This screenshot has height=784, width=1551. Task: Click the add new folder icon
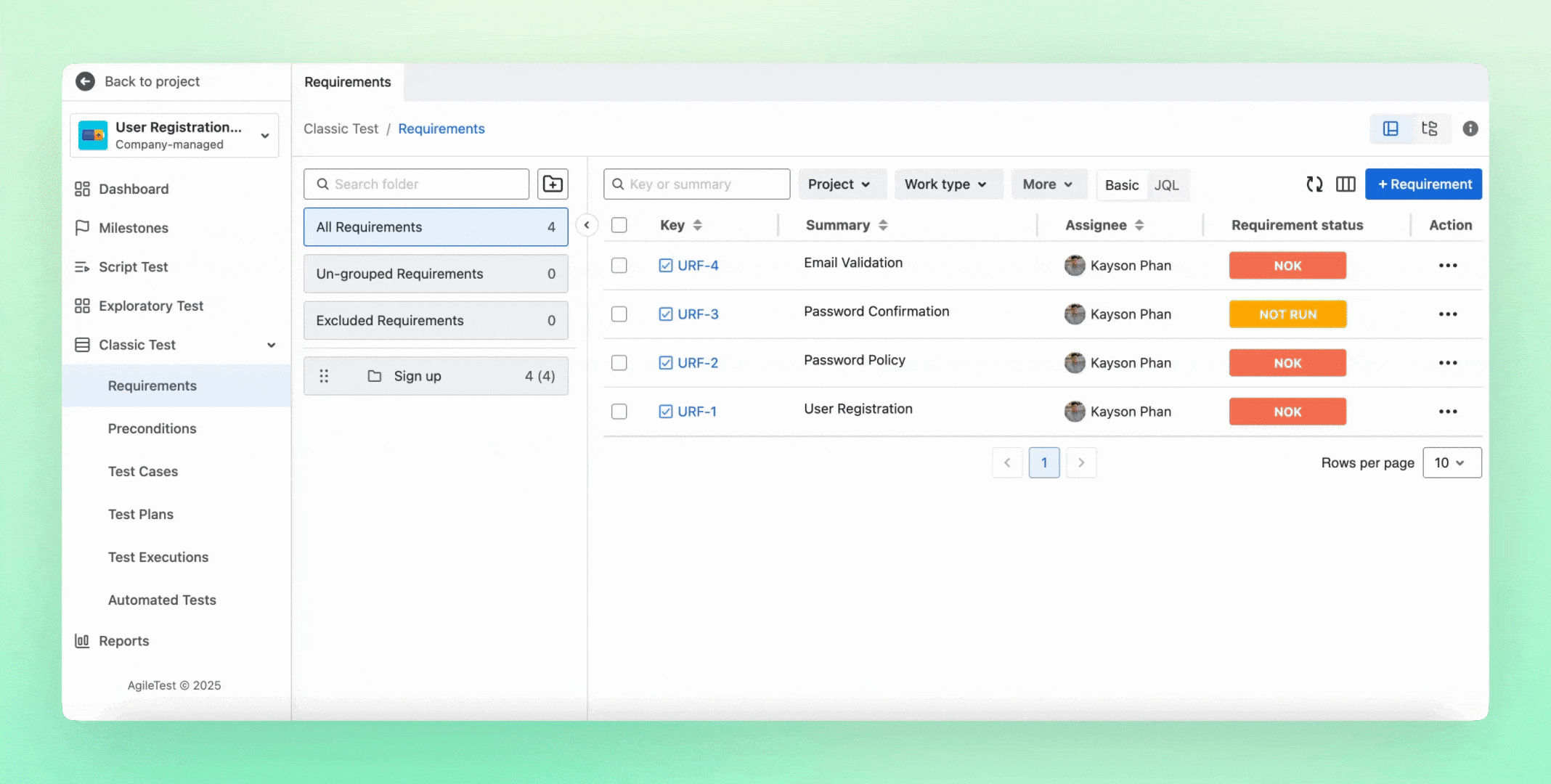553,184
